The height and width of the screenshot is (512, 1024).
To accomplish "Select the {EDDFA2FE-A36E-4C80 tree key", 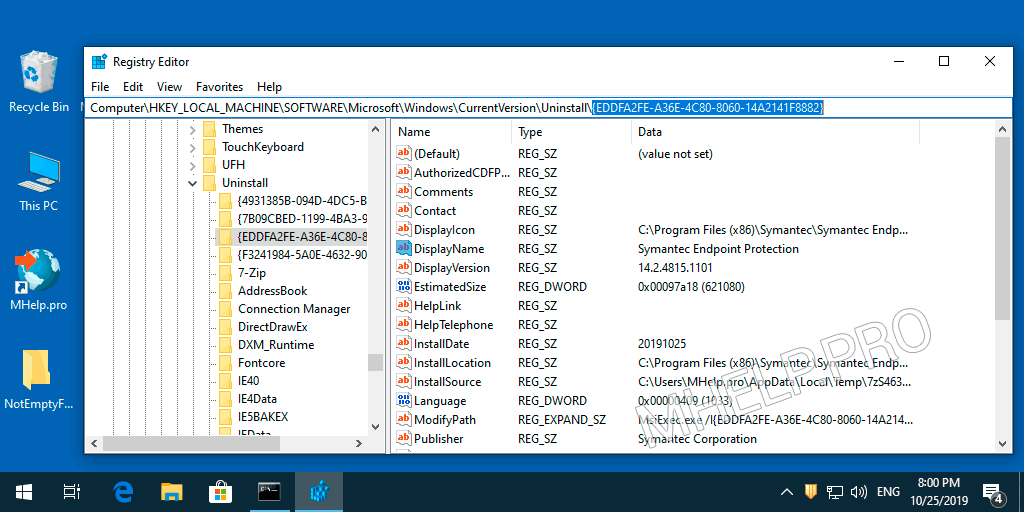I will pos(302,236).
